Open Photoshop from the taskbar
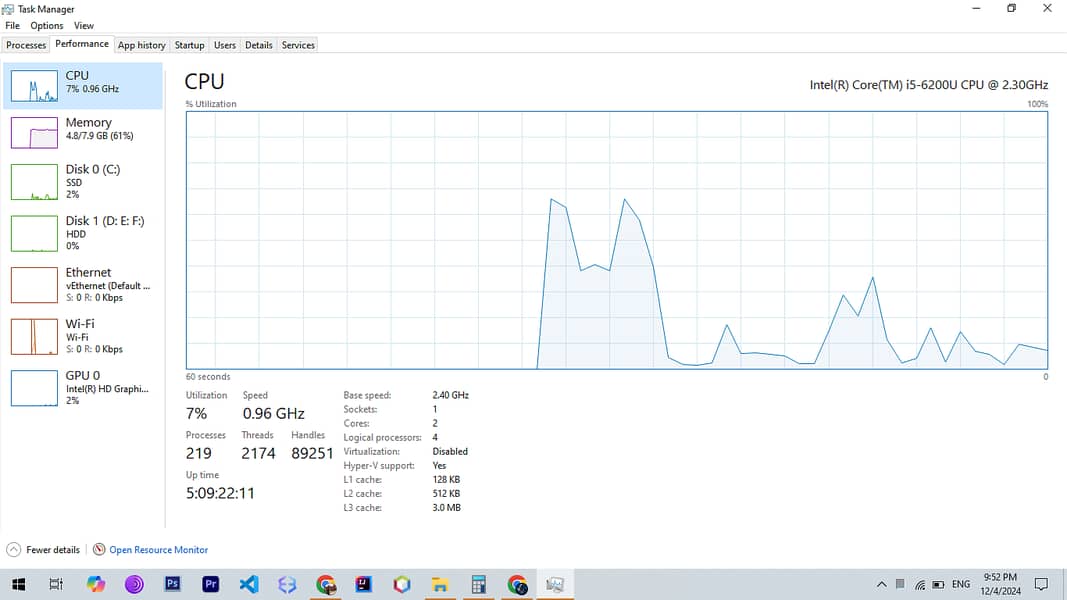 pyautogui.click(x=172, y=584)
